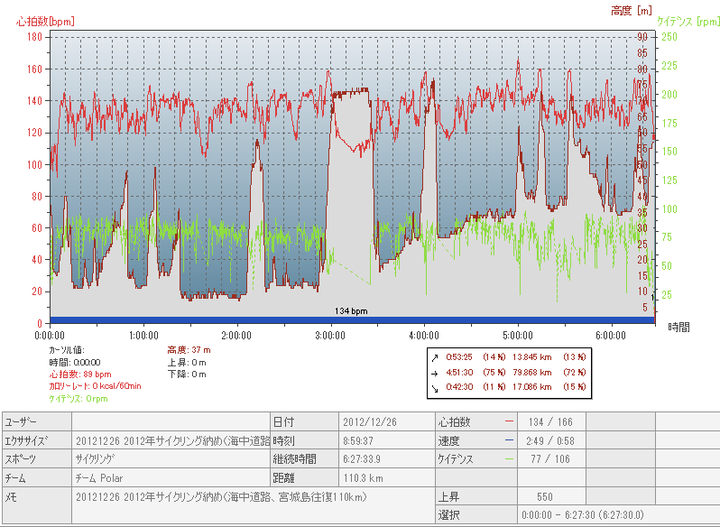
Task: Click the 心拍数[bpm] axis title
Action: pyautogui.click(x=45, y=21)
